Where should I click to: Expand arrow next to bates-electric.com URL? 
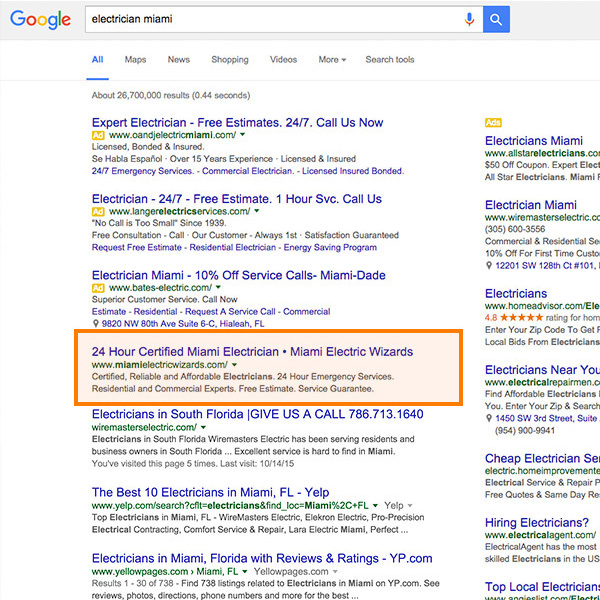218,287
